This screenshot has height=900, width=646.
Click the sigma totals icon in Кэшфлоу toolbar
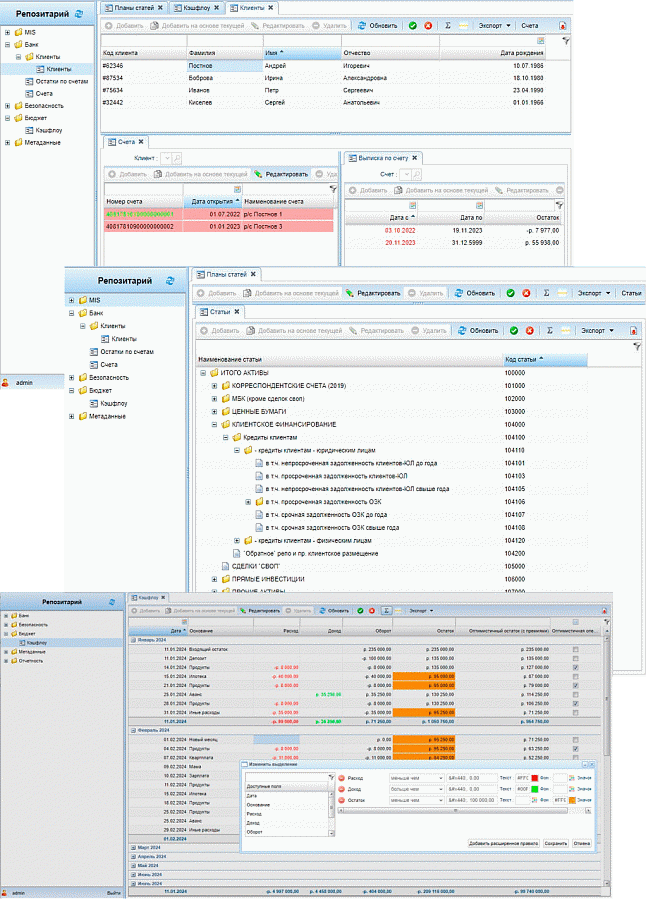(x=386, y=611)
